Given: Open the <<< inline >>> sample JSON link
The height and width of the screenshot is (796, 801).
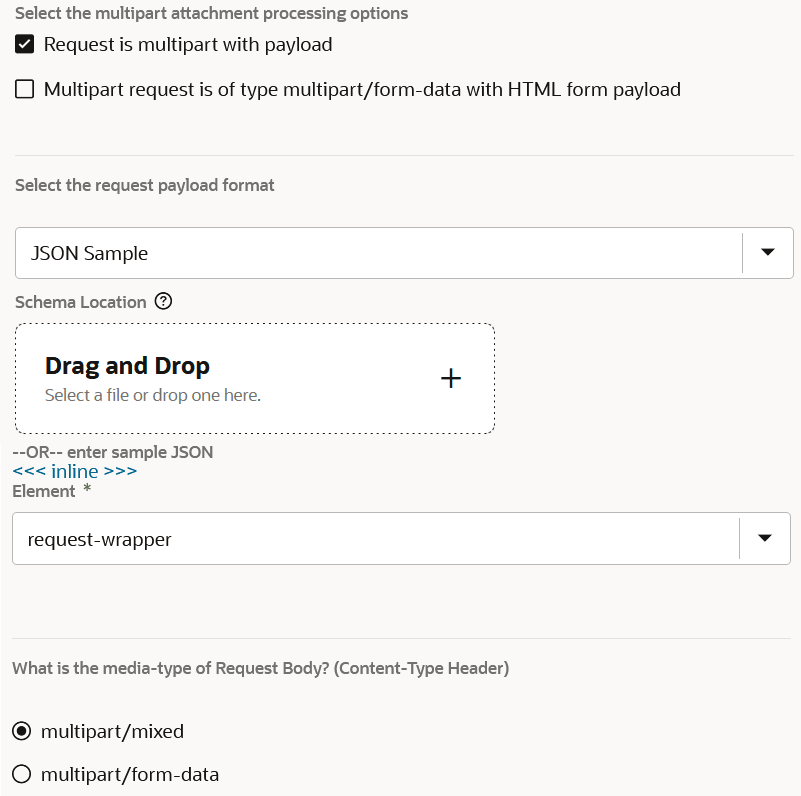Looking at the screenshot, I should point(75,471).
